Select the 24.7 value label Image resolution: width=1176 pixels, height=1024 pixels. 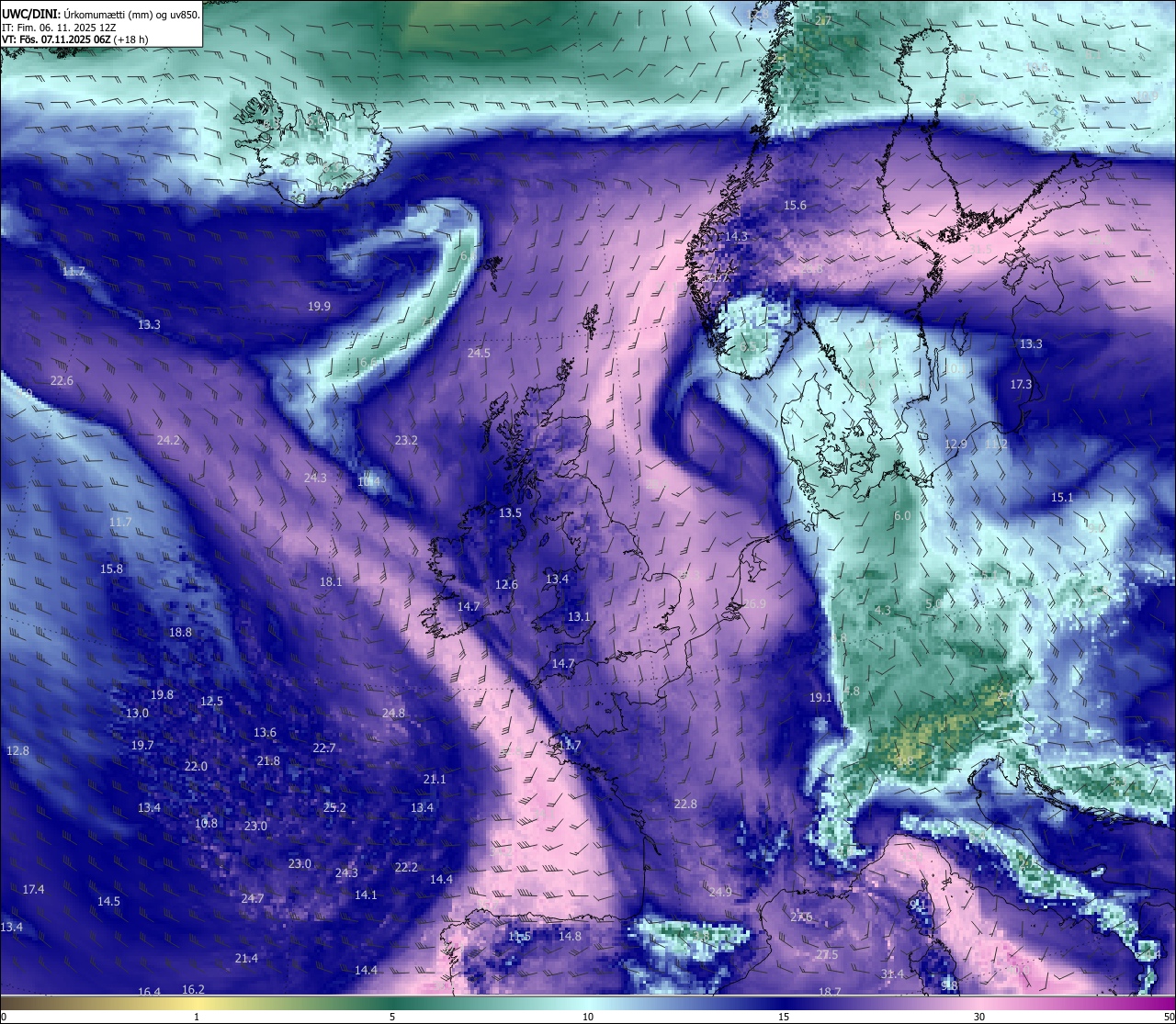(x=252, y=899)
